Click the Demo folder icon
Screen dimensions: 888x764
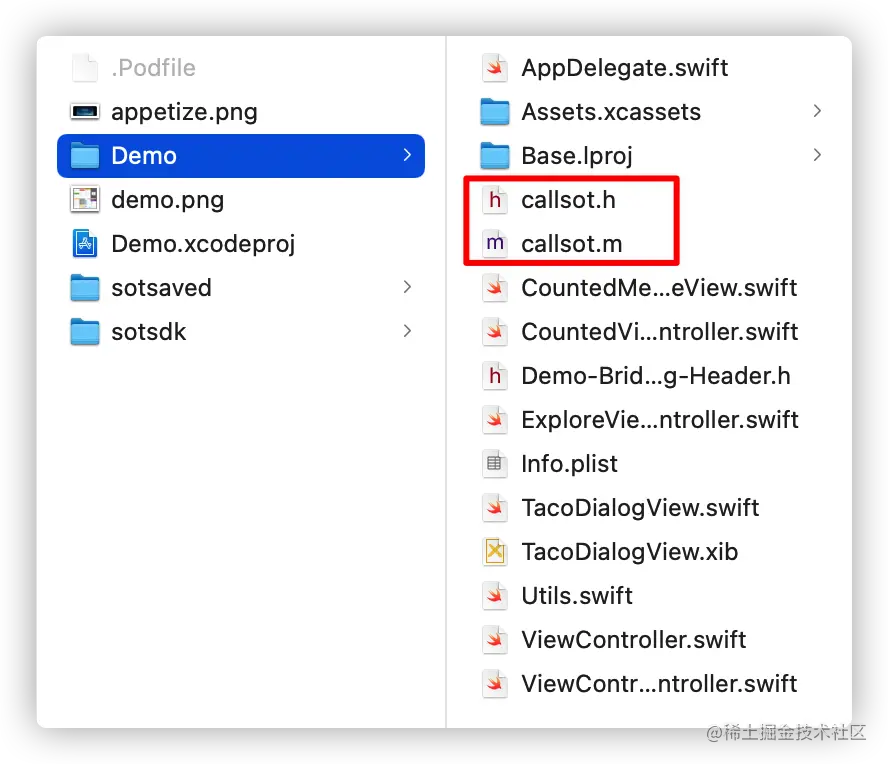tap(85, 156)
